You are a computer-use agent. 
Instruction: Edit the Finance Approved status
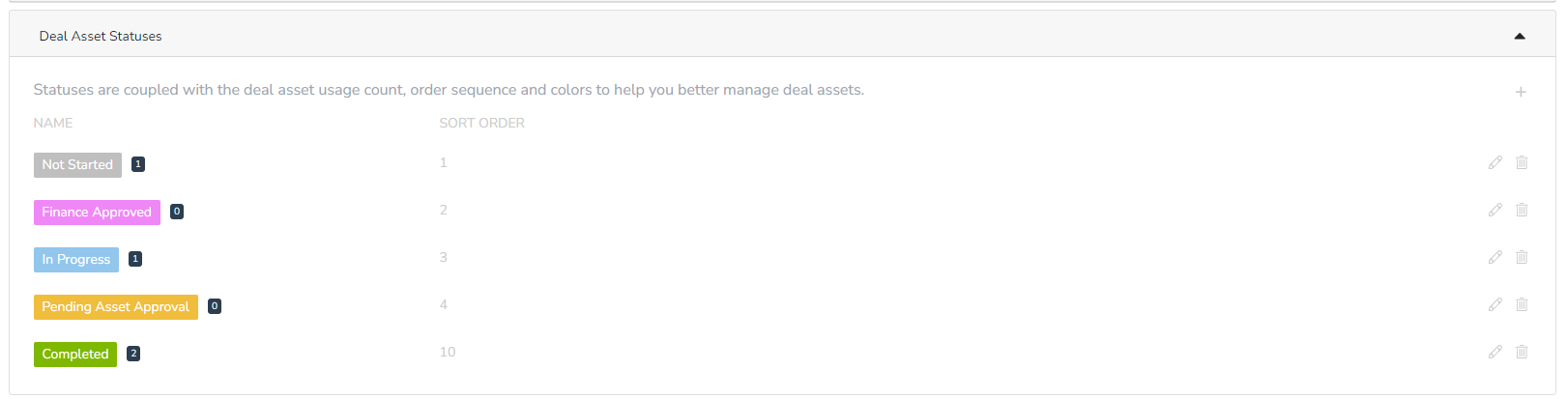[1495, 210]
